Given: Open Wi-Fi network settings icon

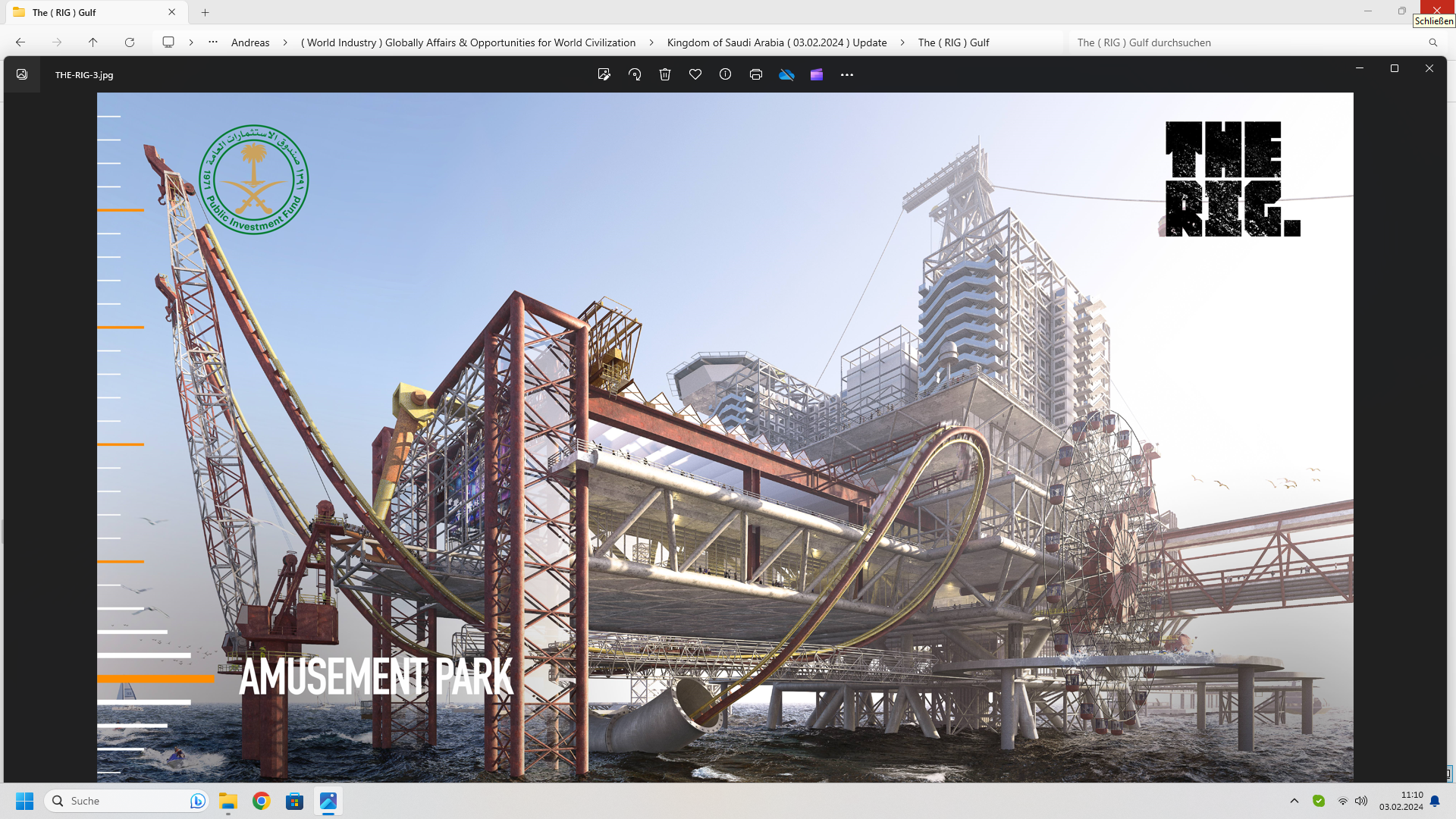Looking at the screenshot, I should [x=1343, y=801].
